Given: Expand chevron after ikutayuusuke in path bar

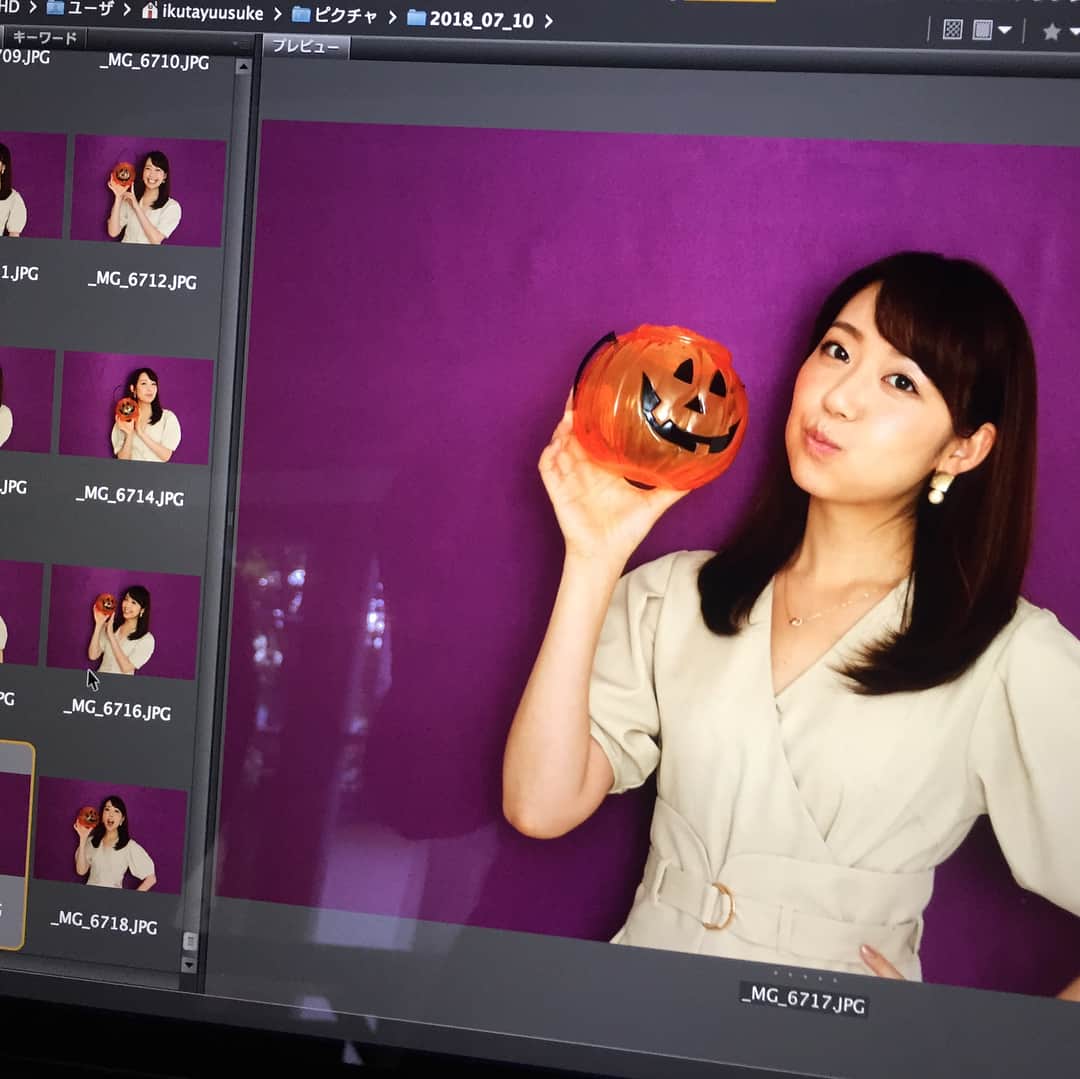Looking at the screenshot, I should point(277,13).
